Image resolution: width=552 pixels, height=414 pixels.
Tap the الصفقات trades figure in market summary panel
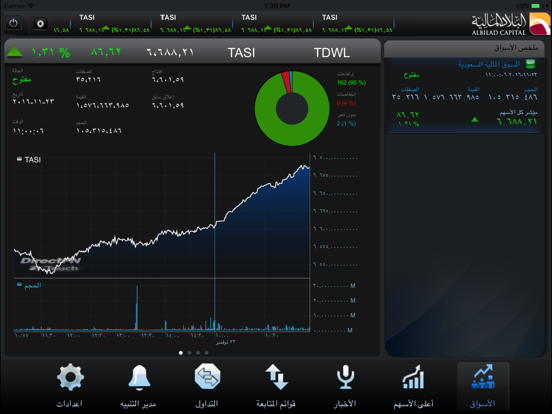(405, 97)
